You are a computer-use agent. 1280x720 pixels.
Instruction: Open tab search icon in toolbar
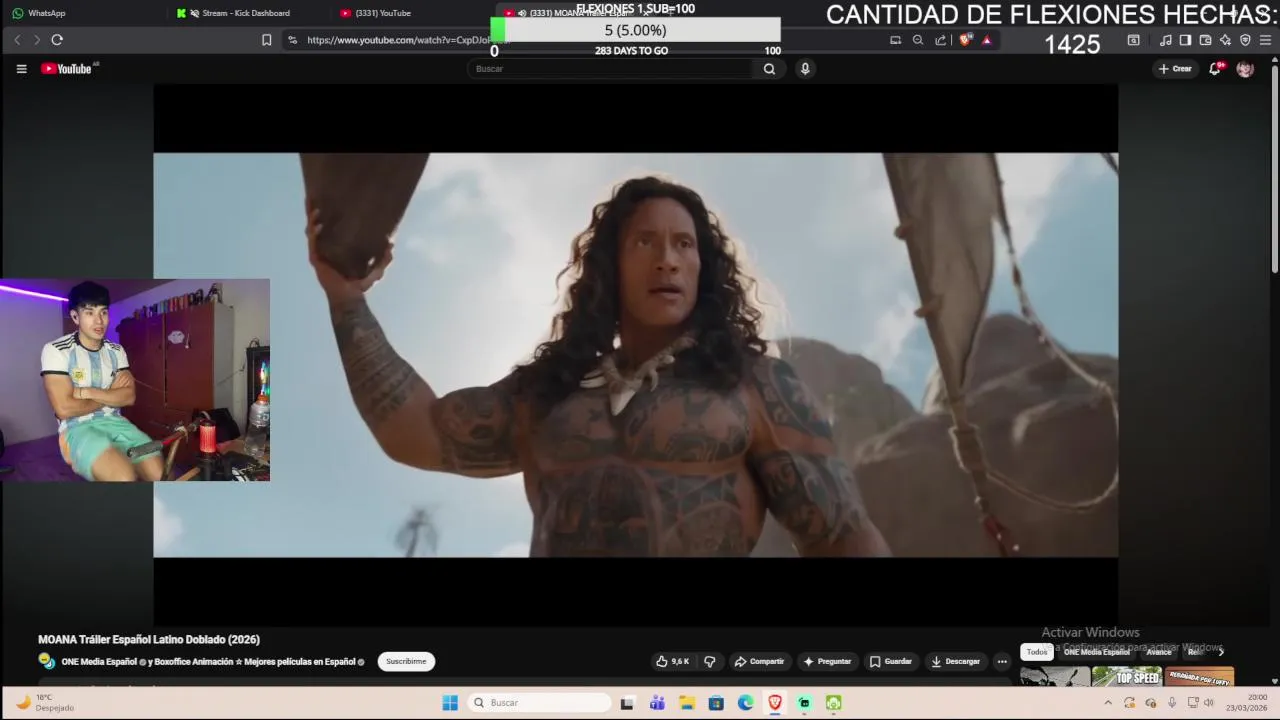pos(1133,40)
